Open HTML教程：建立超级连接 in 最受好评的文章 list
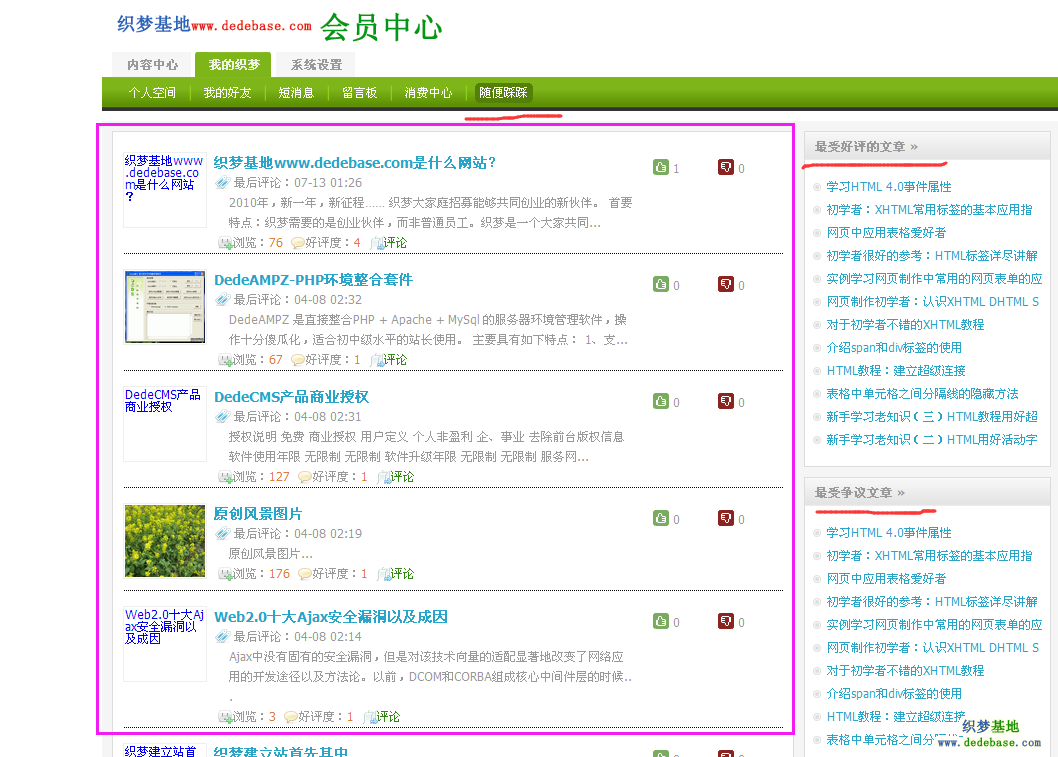This screenshot has height=757, width=1058. pyautogui.click(x=896, y=370)
